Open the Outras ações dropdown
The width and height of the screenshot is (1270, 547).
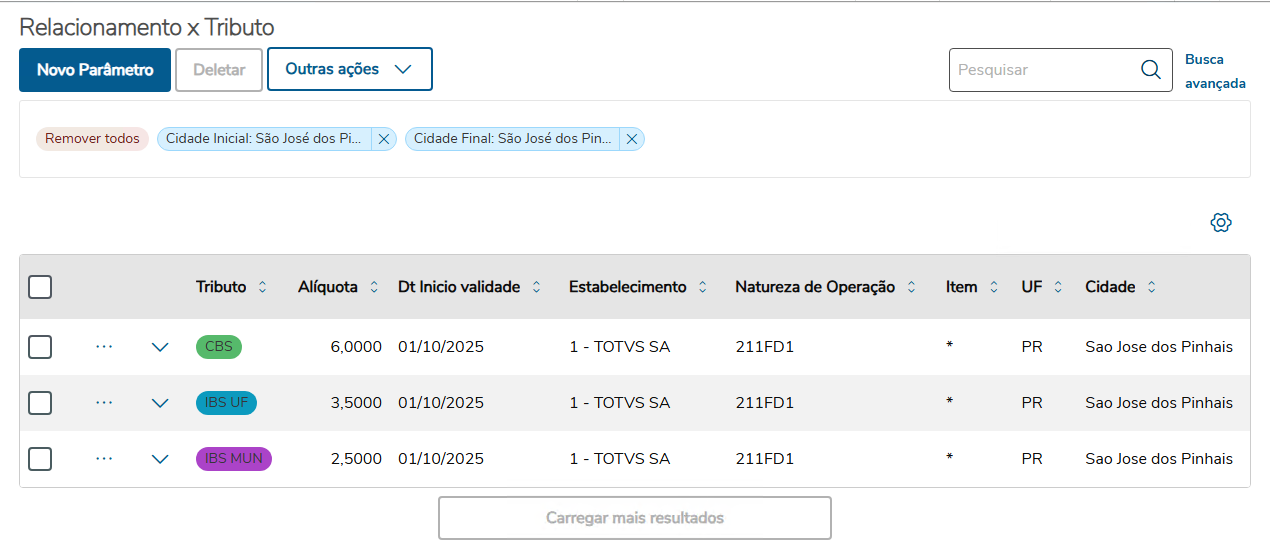[349, 69]
